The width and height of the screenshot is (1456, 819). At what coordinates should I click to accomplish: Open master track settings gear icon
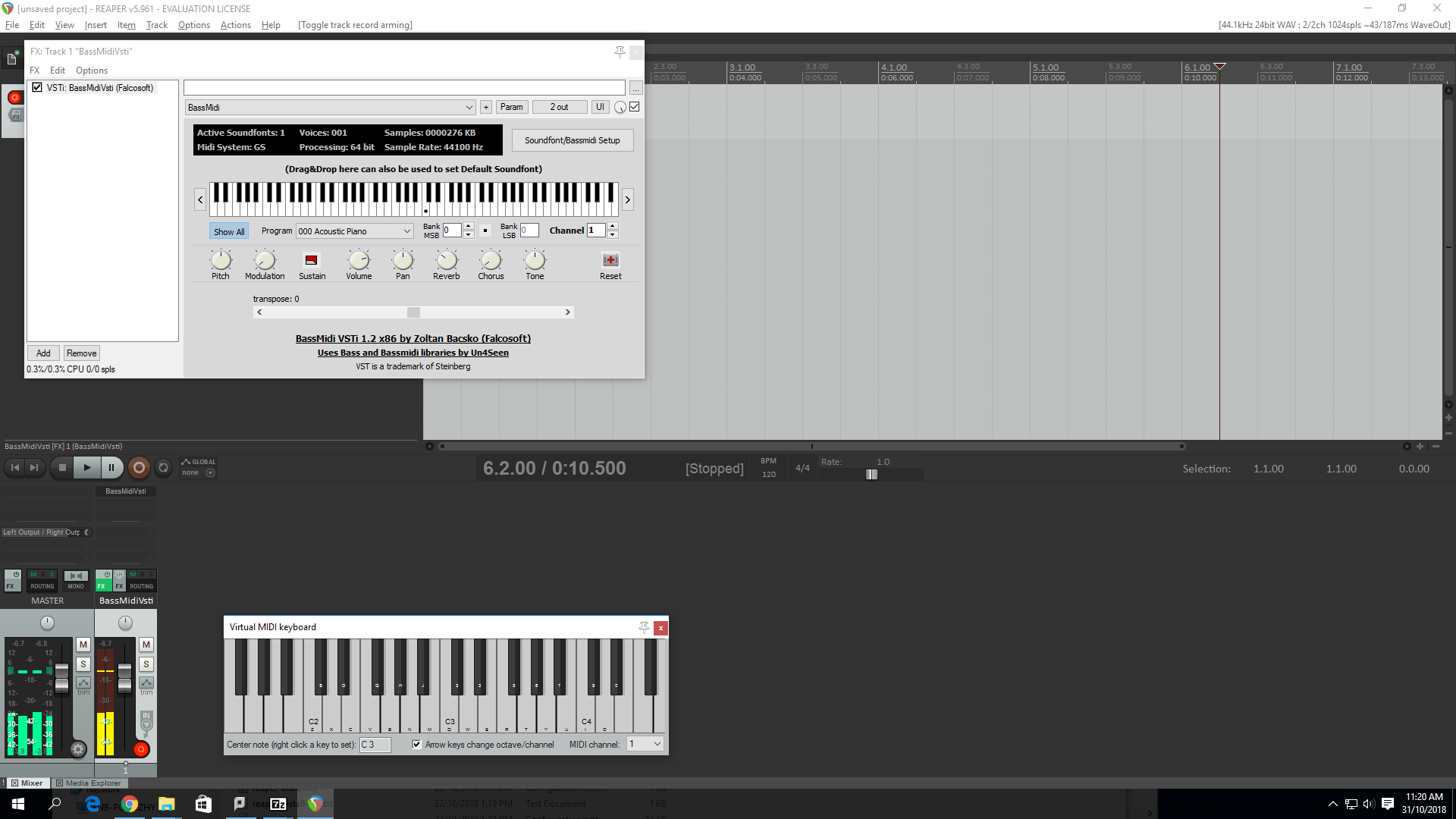[x=78, y=749]
